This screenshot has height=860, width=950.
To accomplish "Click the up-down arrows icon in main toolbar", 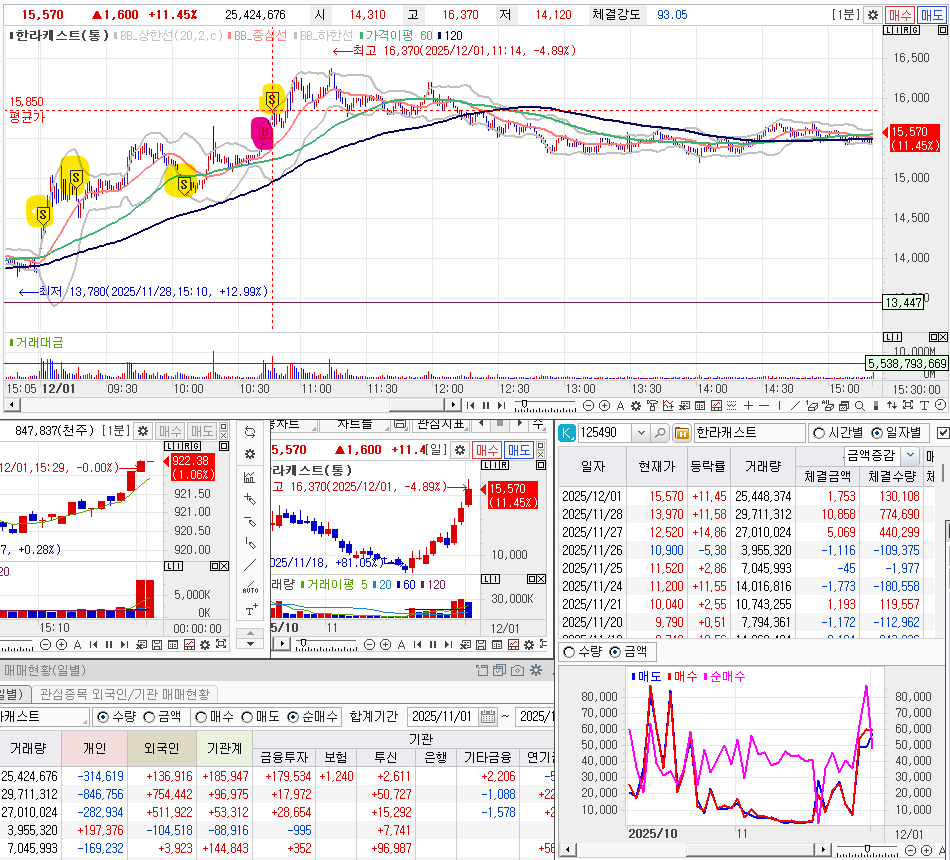I will pyautogui.click(x=892, y=405).
